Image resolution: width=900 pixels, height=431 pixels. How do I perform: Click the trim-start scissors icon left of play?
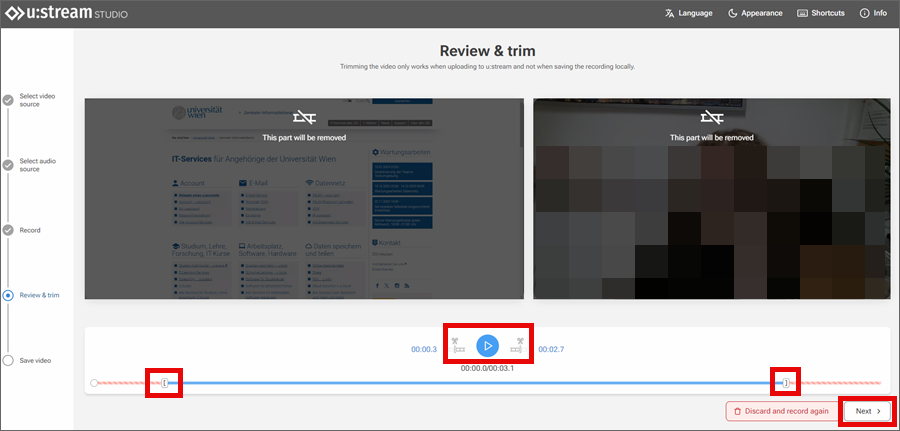pyautogui.click(x=456, y=346)
